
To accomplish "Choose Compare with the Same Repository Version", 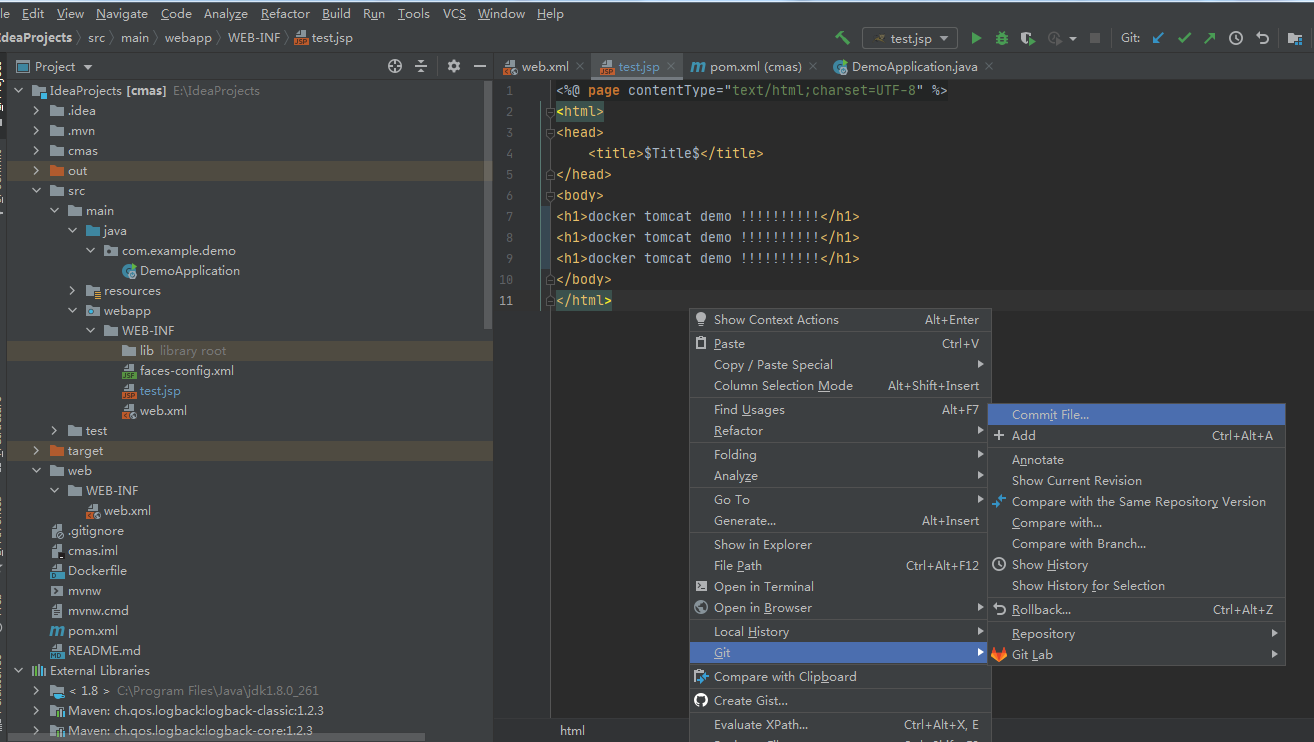I will point(1136,501).
